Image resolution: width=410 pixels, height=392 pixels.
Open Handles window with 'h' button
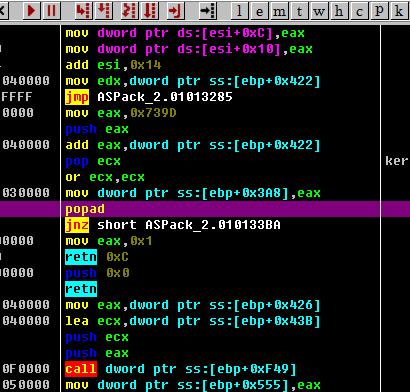[x=339, y=11]
